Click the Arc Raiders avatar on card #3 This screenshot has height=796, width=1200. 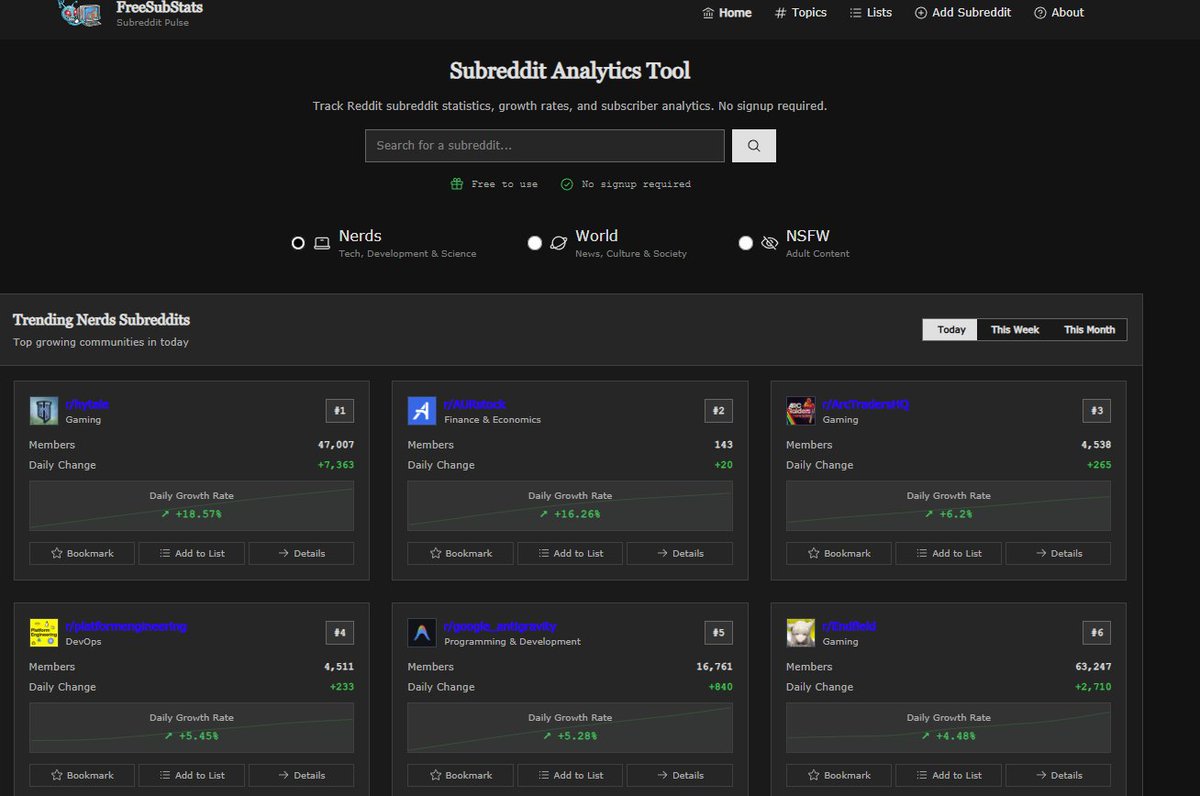point(801,411)
